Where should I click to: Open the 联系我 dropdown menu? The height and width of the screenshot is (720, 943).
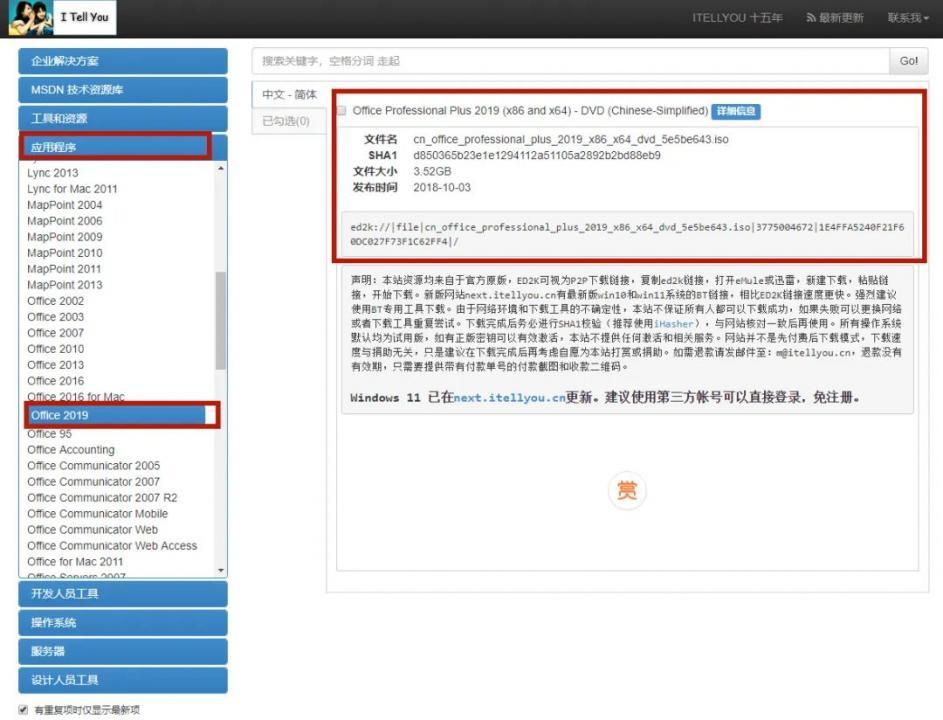908,18
